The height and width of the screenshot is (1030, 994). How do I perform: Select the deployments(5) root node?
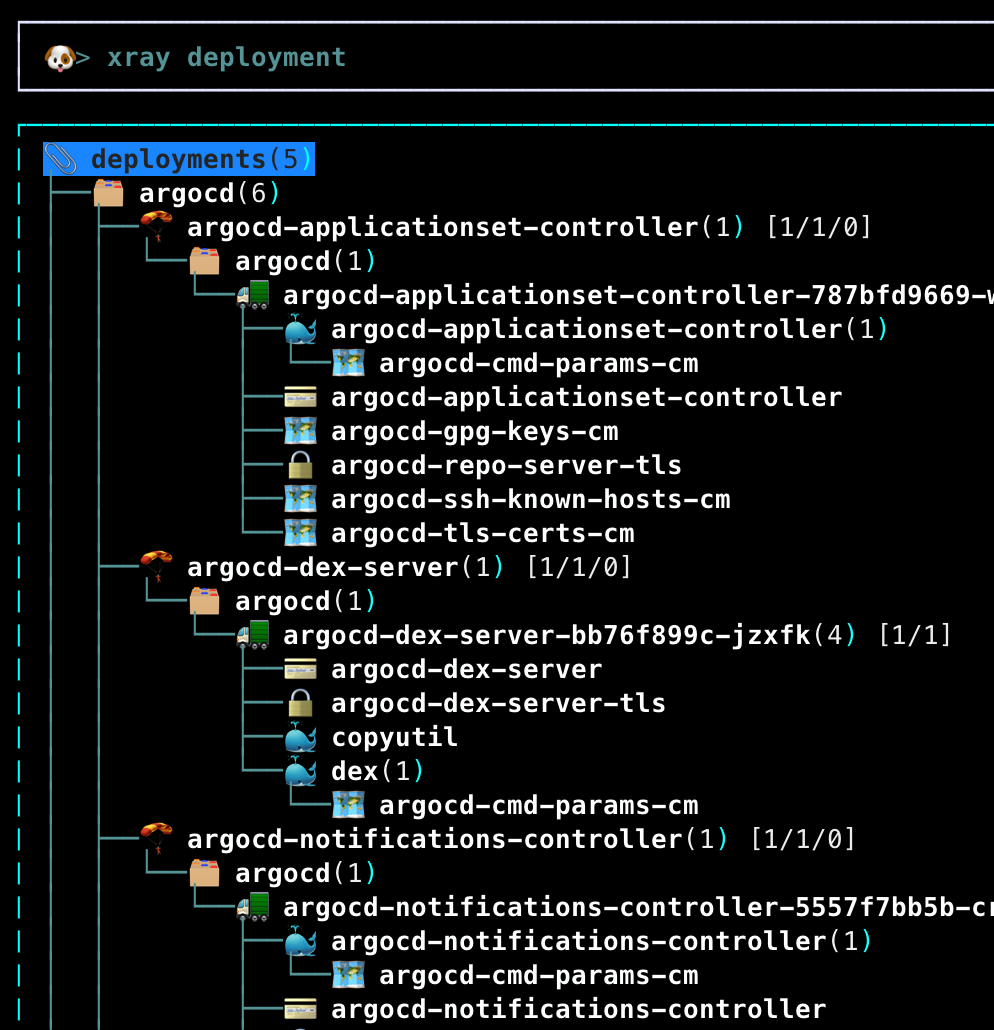click(179, 159)
